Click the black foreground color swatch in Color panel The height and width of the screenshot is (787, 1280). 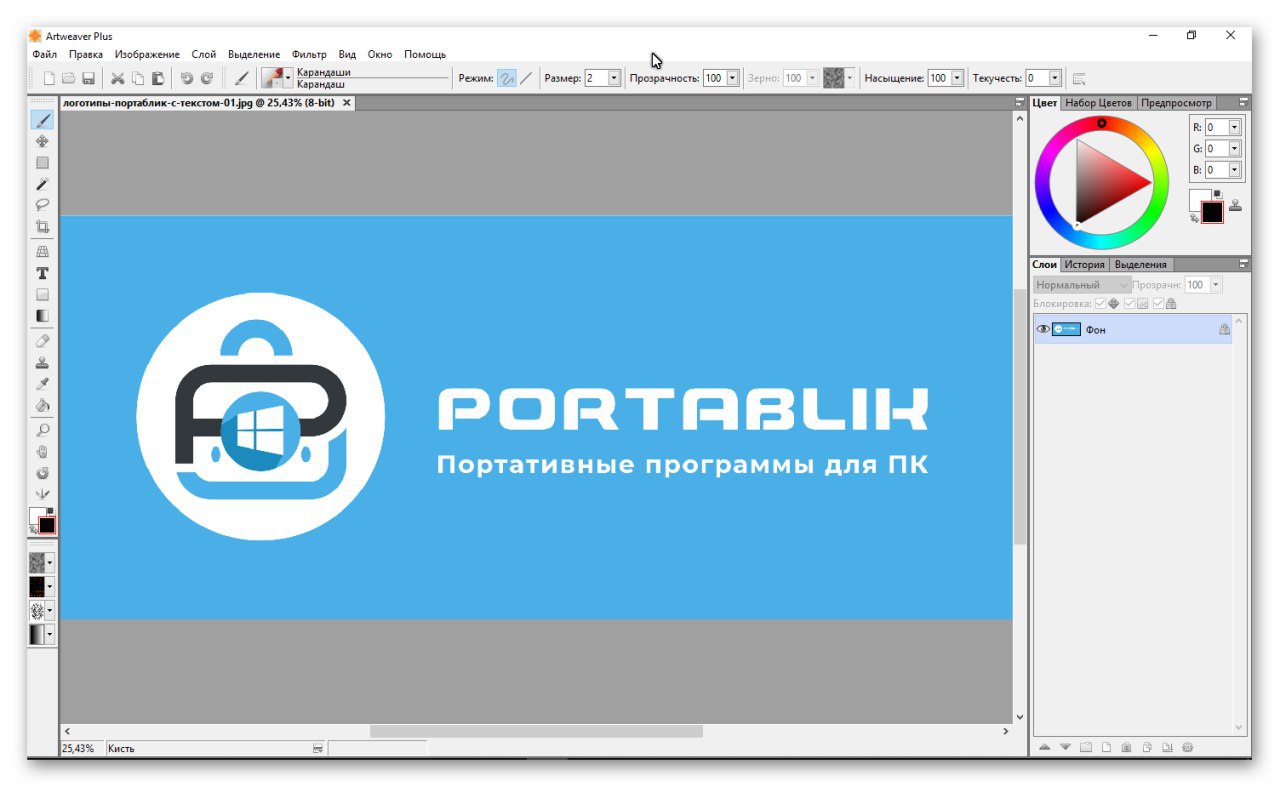1212,212
